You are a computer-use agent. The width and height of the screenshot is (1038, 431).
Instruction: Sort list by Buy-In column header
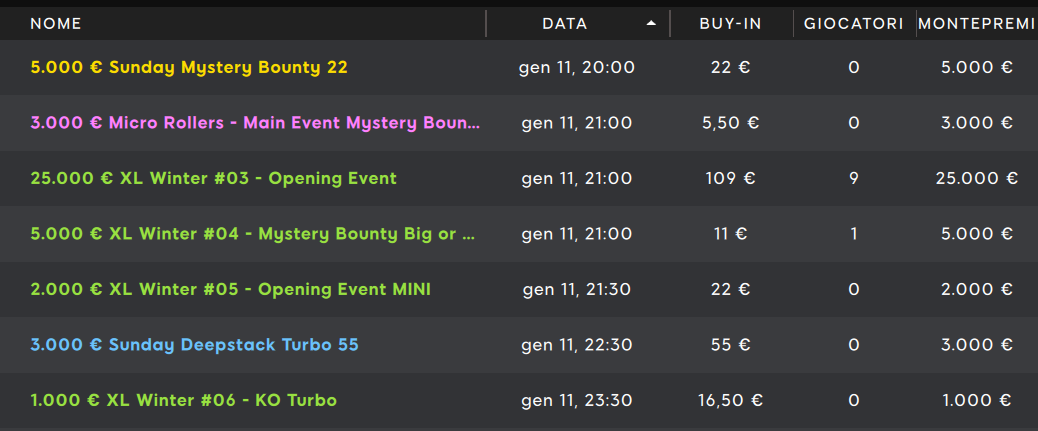tap(730, 23)
